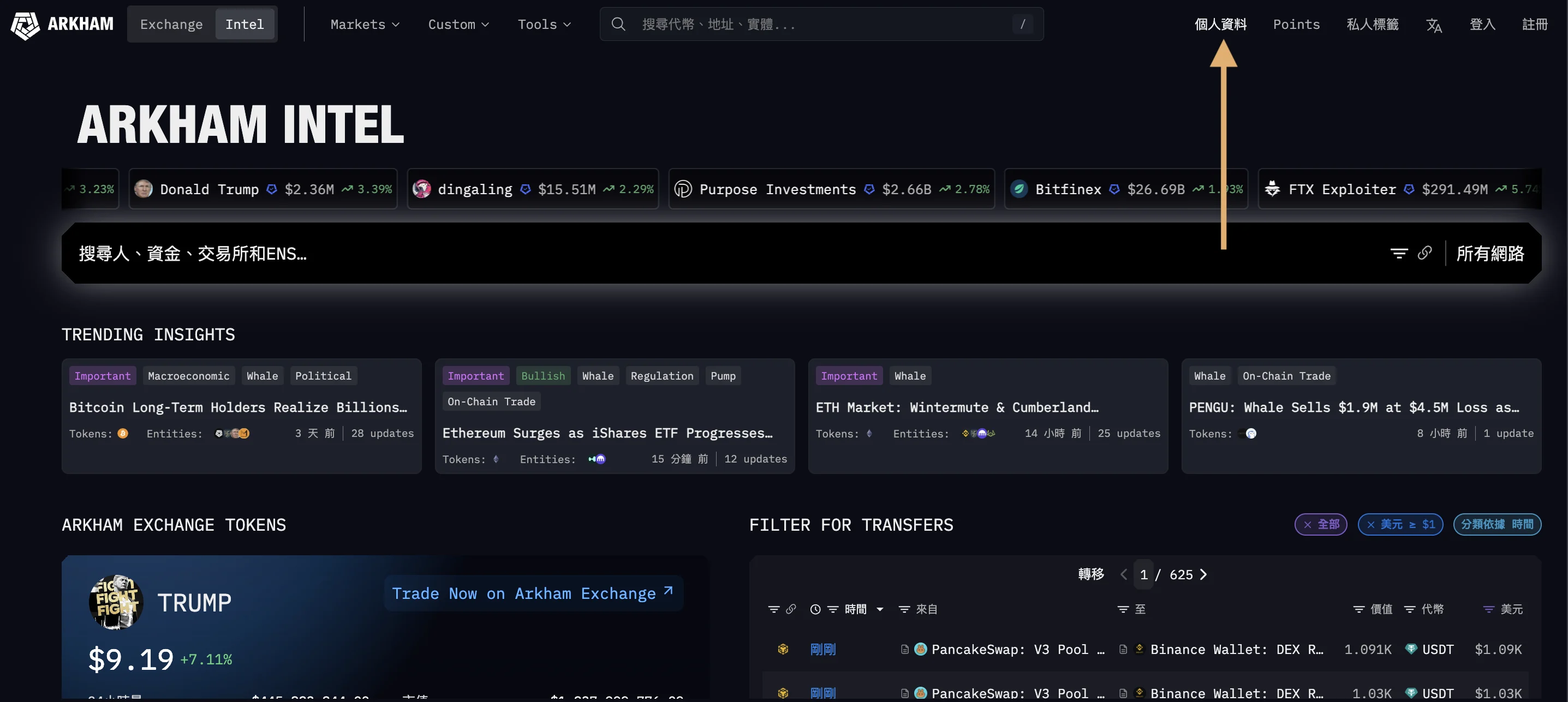Click the Bullish tag
The width and height of the screenshot is (1568, 702).
pyautogui.click(x=543, y=376)
